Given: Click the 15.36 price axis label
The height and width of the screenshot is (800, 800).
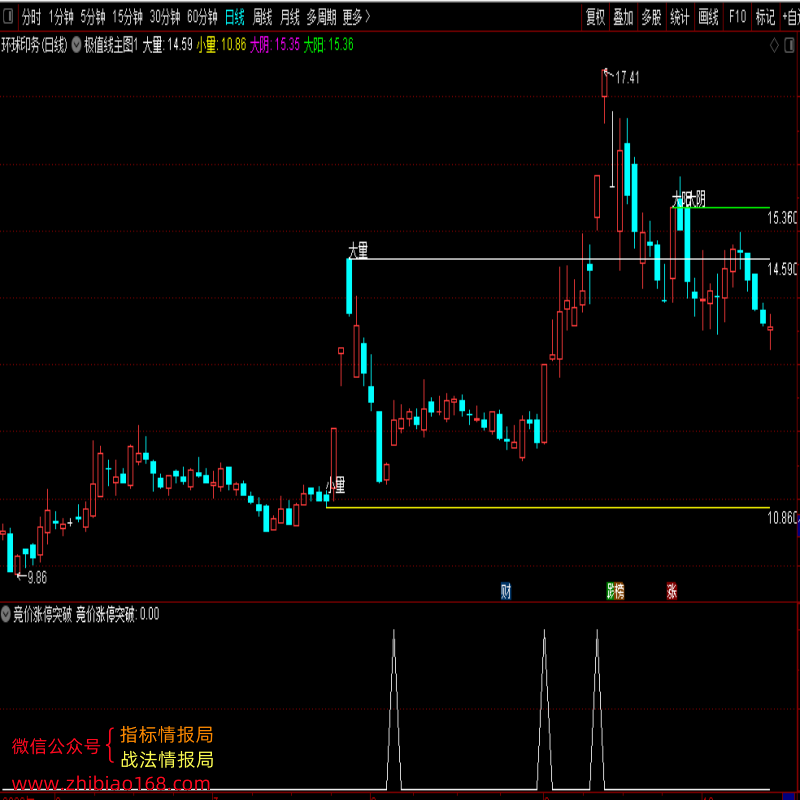Looking at the screenshot, I should click(x=782, y=218).
